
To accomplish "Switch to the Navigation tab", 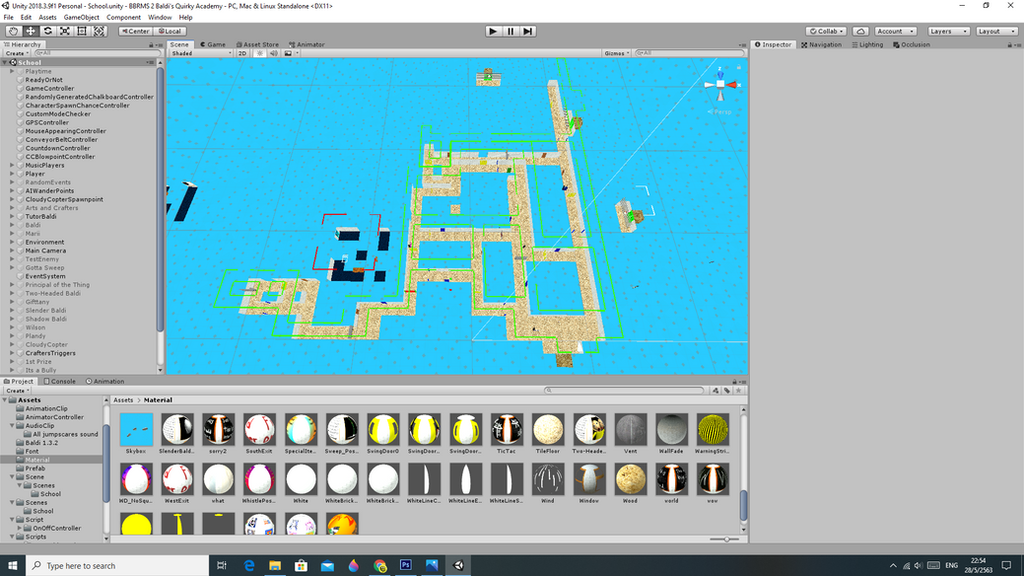I will [822, 45].
